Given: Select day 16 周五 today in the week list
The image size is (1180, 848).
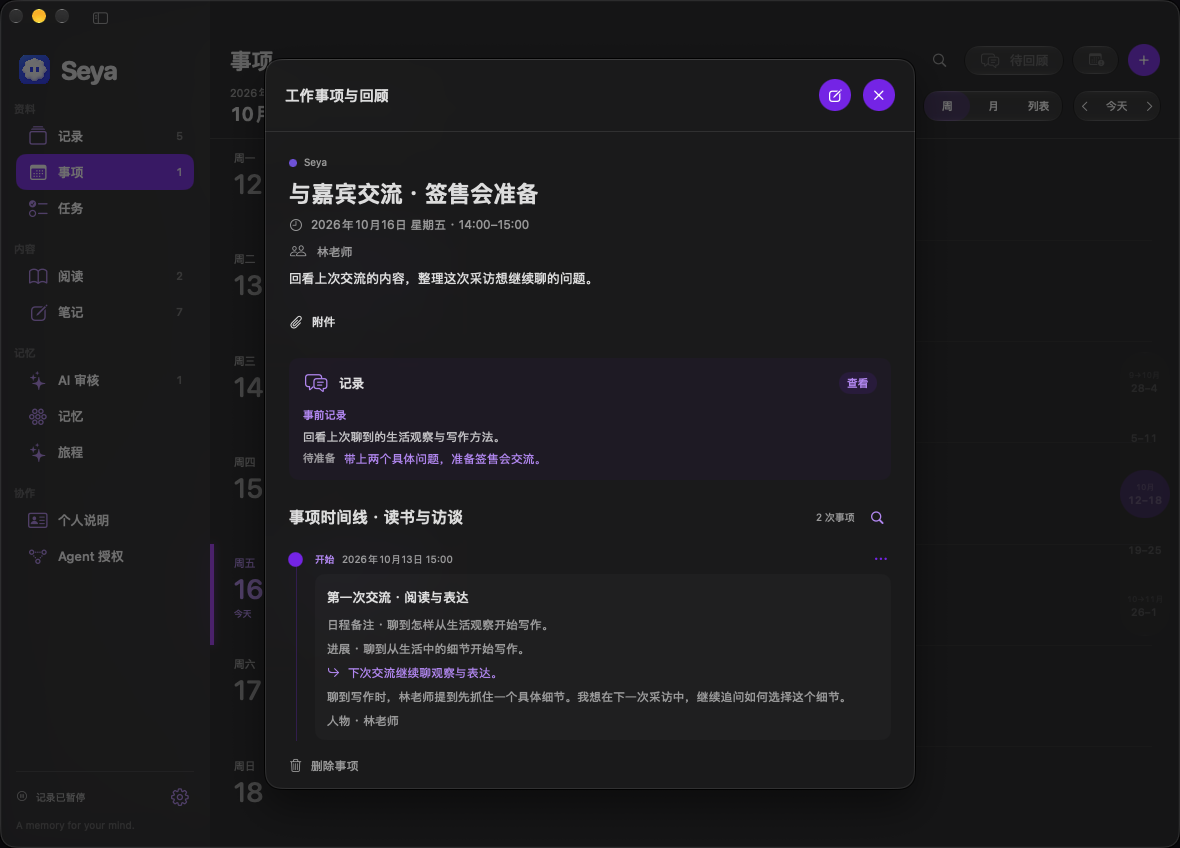Looking at the screenshot, I should pyautogui.click(x=247, y=588).
